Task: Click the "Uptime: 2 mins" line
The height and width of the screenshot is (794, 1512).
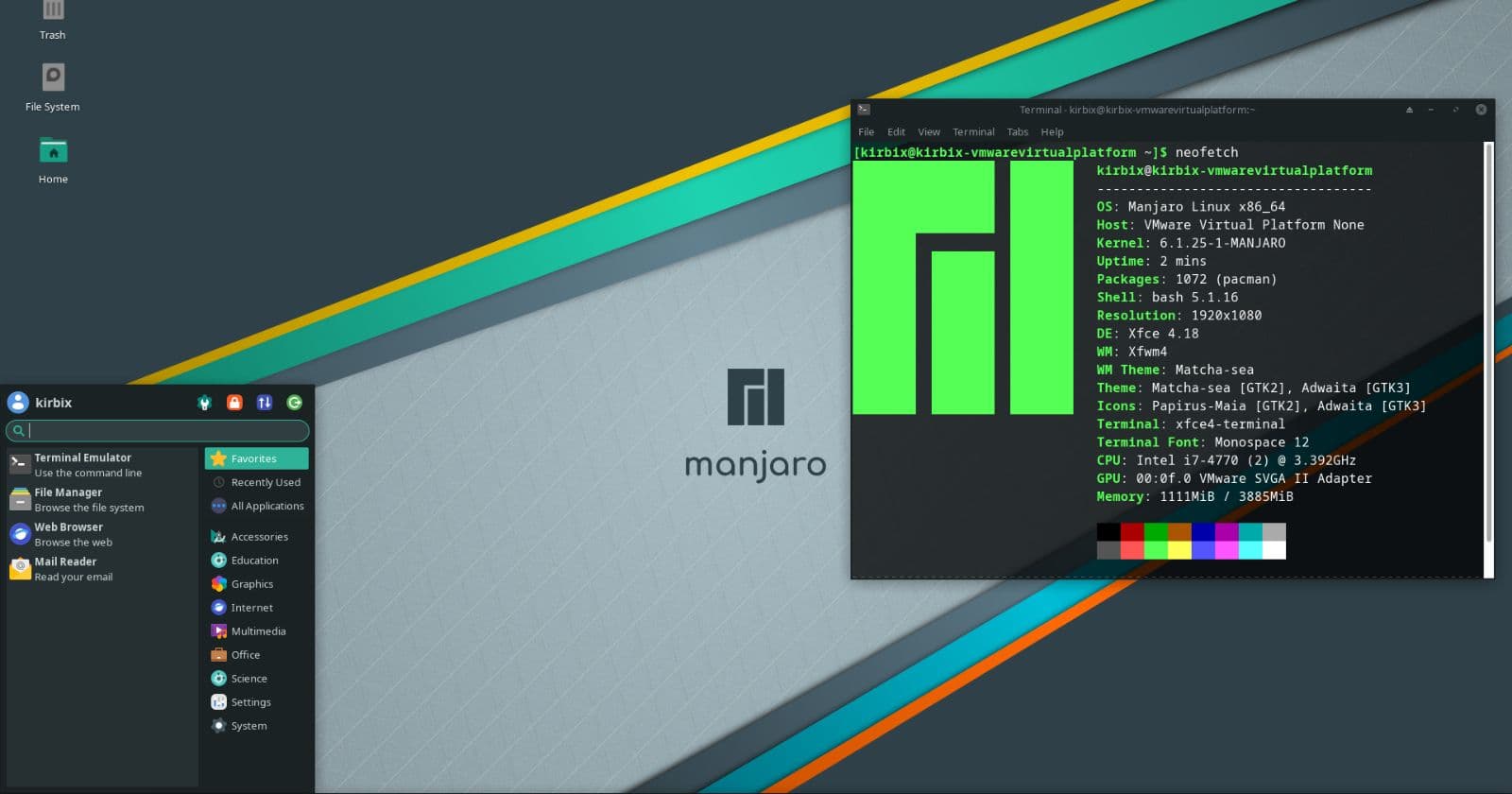Action: tap(1151, 261)
